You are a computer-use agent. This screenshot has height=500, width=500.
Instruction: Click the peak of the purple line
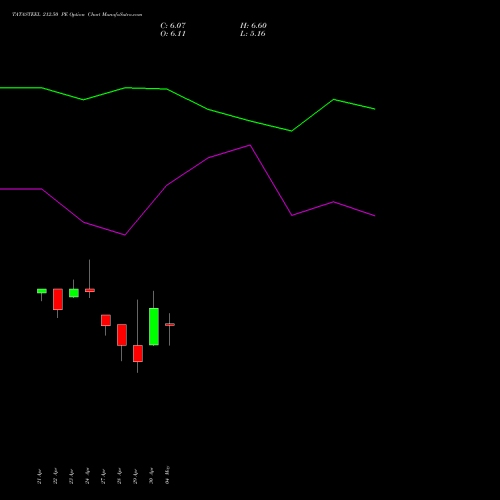pos(250,145)
